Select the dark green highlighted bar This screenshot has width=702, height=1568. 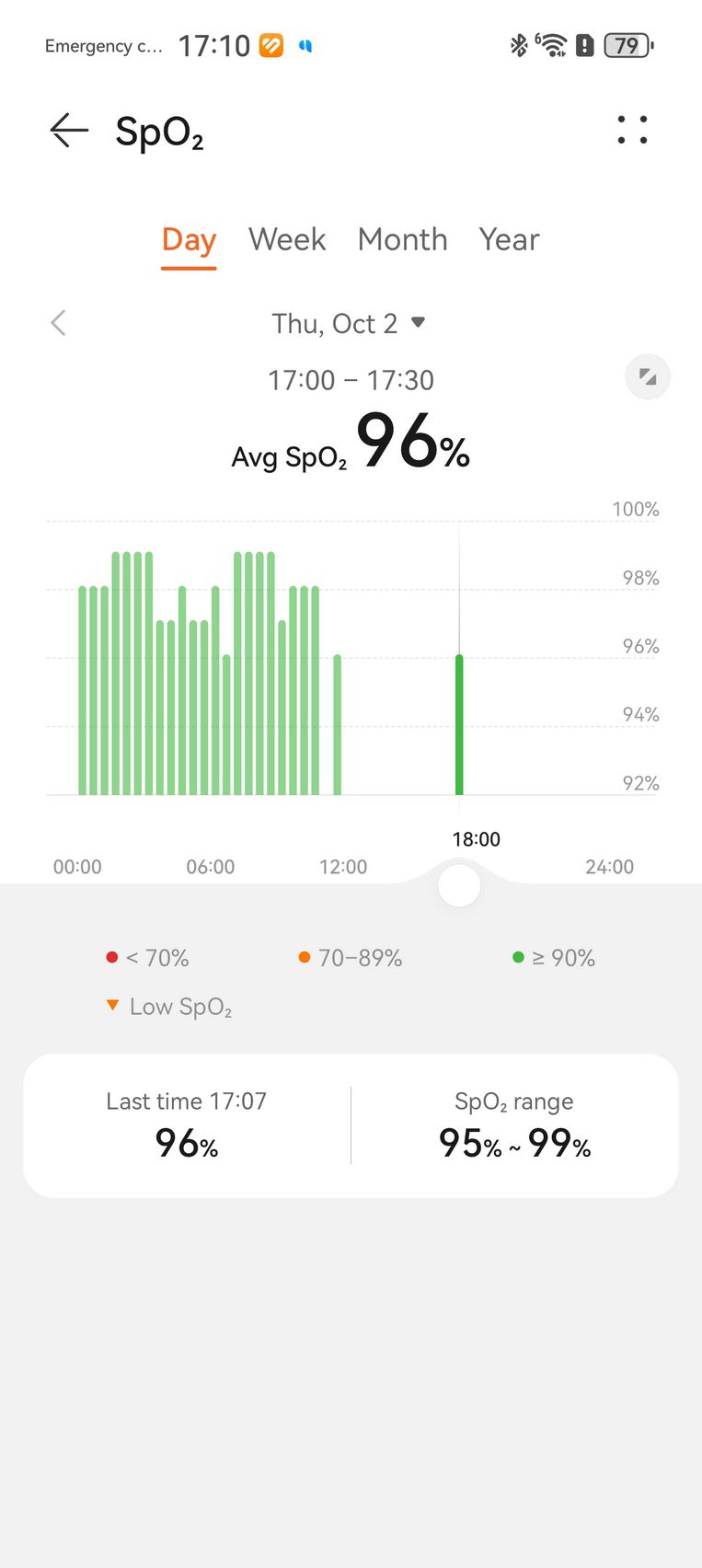(x=459, y=724)
